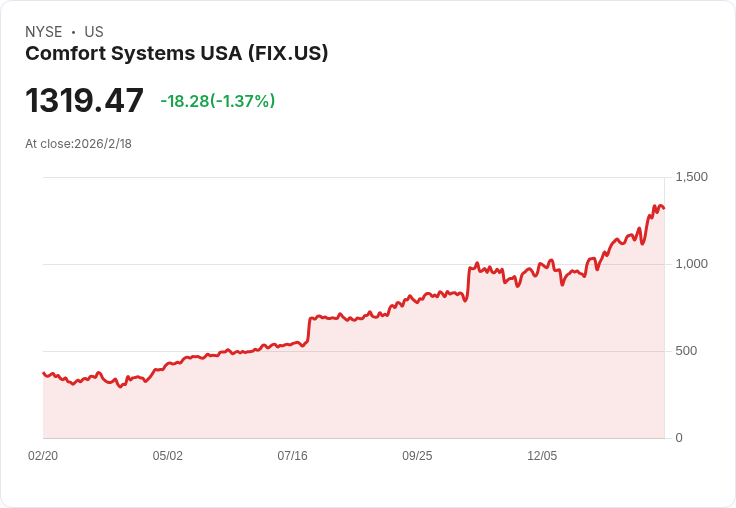The image size is (736, 508).
Task: Click the 09/25 date axis label
Action: click(x=417, y=455)
